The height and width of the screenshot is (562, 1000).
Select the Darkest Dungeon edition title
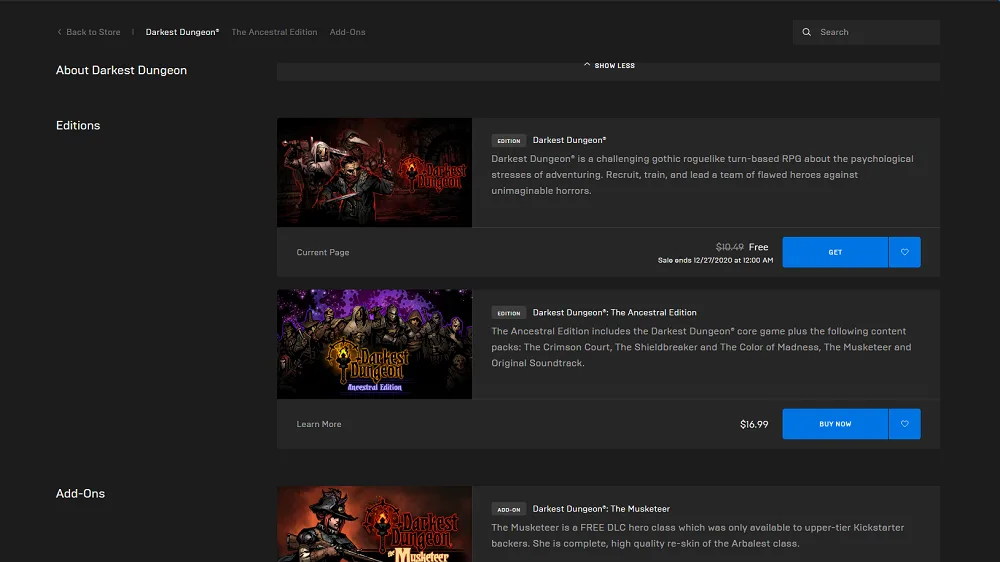570,140
